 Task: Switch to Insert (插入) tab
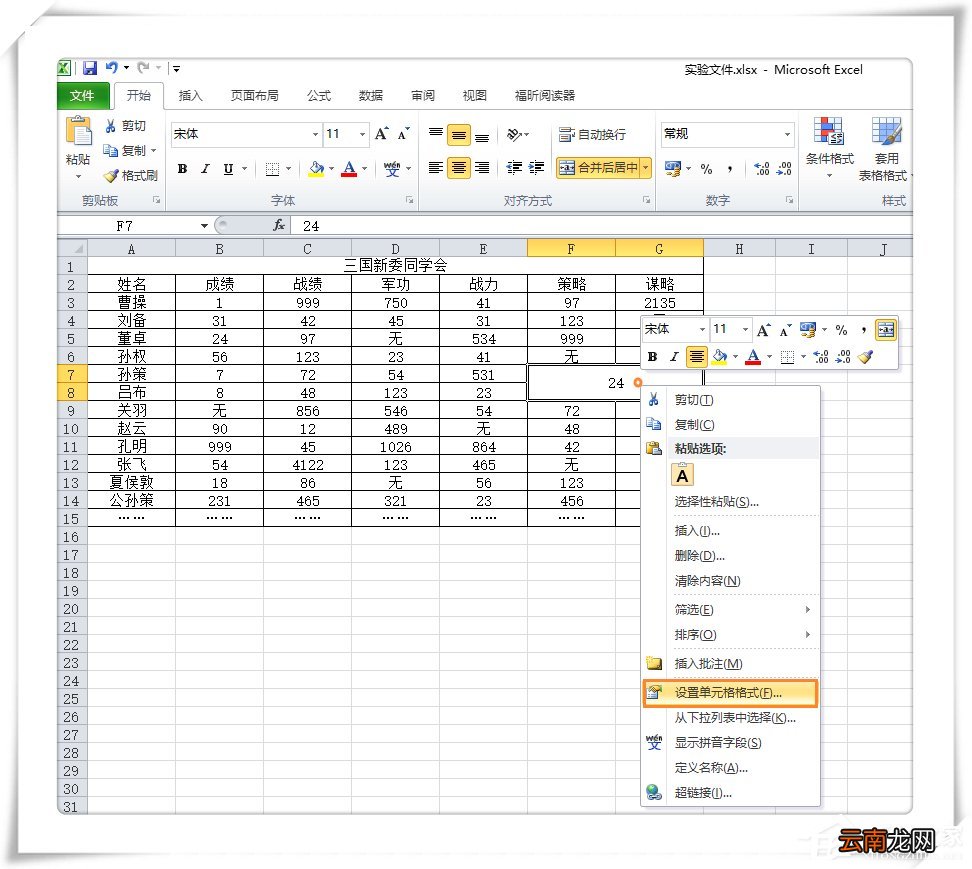click(x=190, y=95)
